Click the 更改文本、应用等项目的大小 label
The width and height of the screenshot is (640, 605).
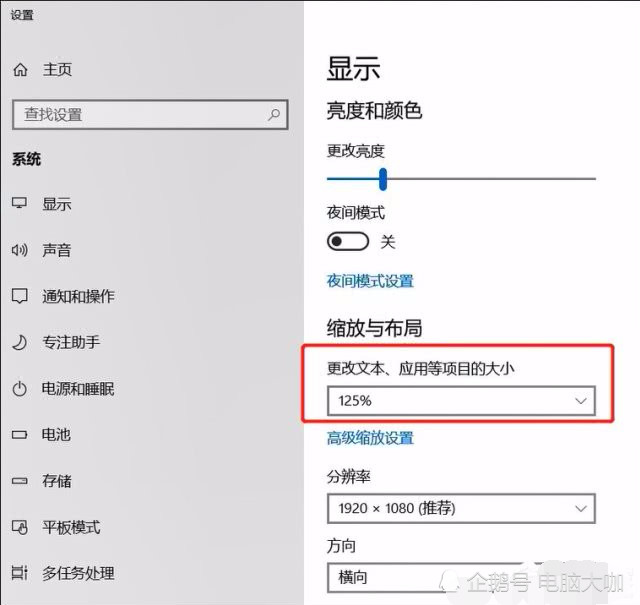click(x=420, y=369)
